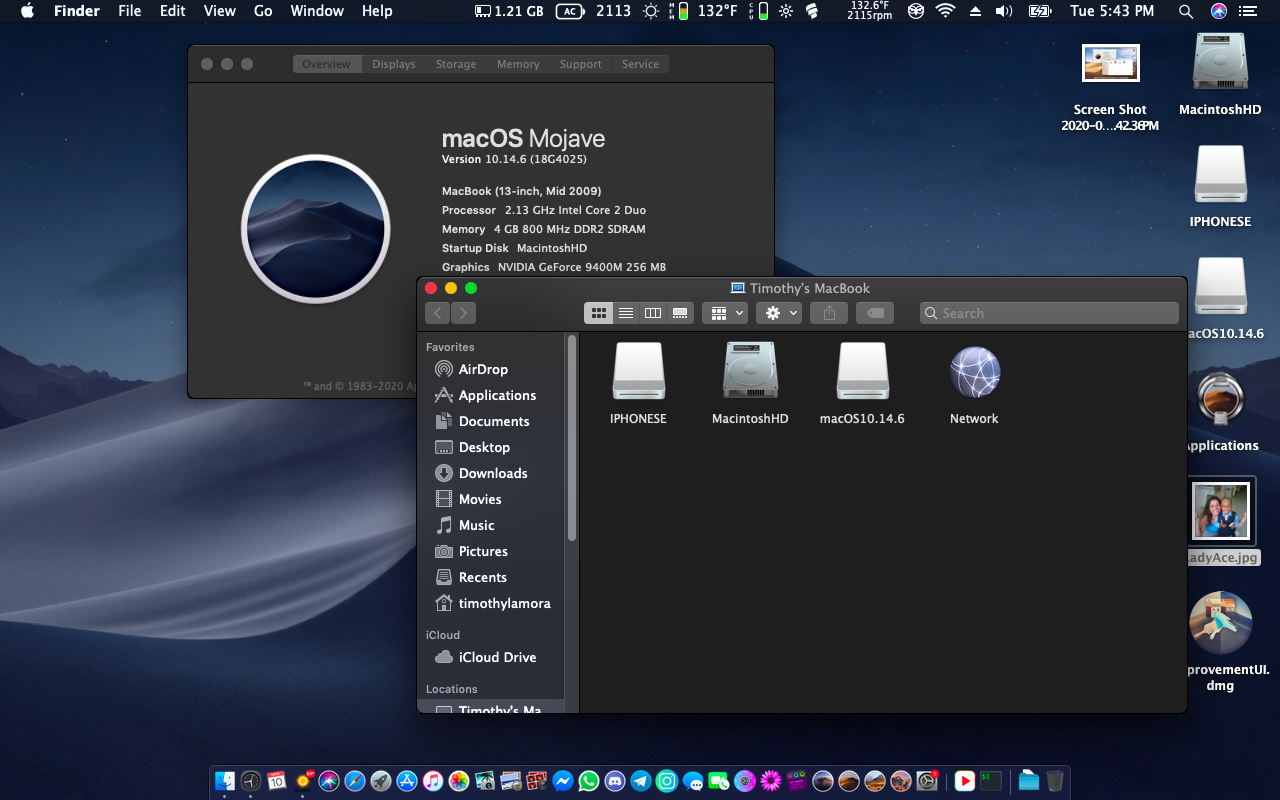Open App Store from the Dock
The image size is (1280, 800).
[x=407, y=781]
